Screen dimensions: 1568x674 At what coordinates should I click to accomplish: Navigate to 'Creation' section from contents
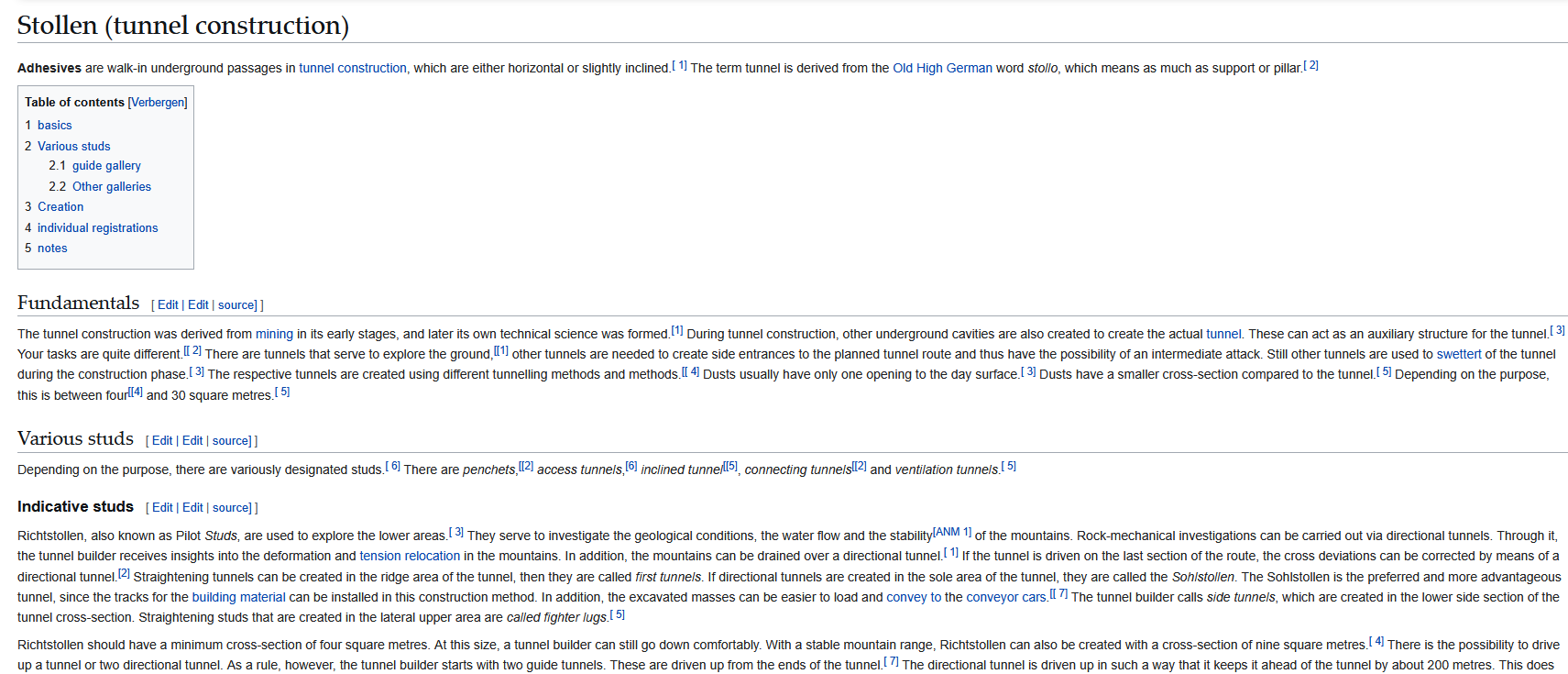(60, 207)
